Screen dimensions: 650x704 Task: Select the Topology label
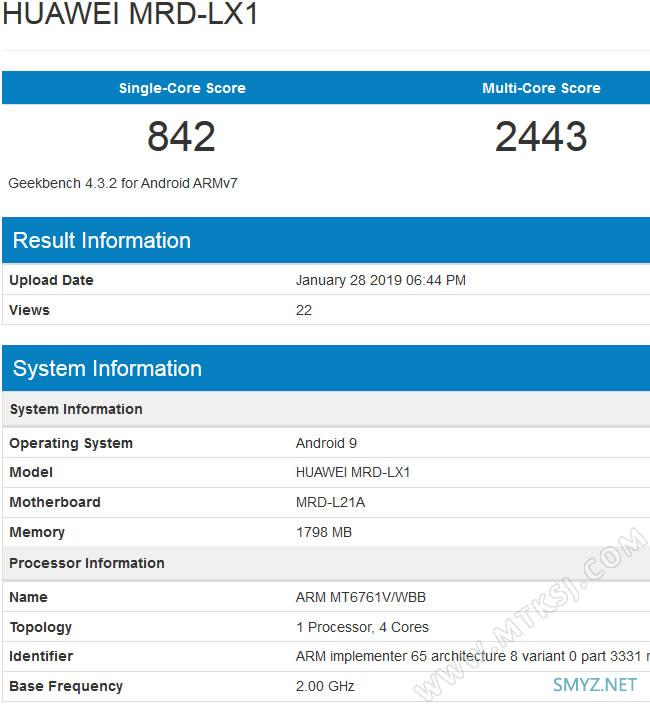[40, 628]
